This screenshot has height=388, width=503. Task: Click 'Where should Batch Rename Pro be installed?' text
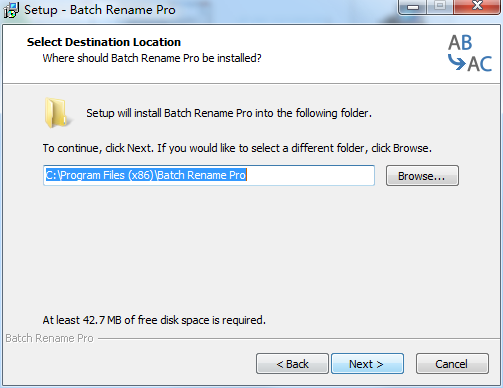[x=152, y=58]
